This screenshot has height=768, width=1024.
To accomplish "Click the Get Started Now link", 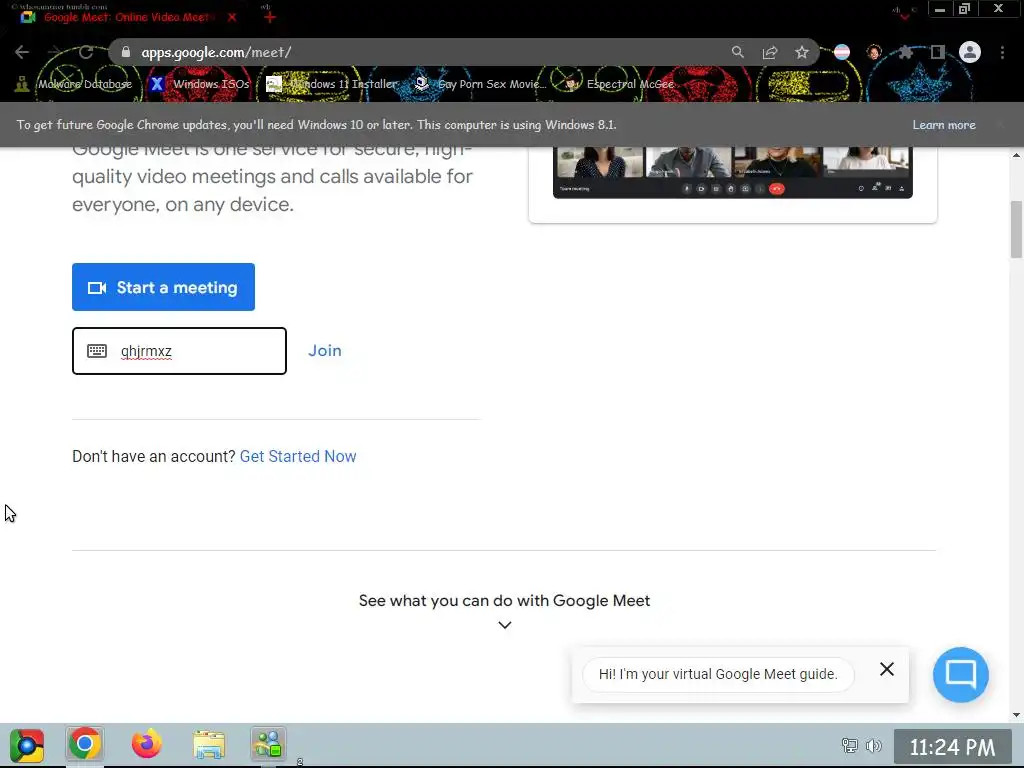I will coord(298,456).
